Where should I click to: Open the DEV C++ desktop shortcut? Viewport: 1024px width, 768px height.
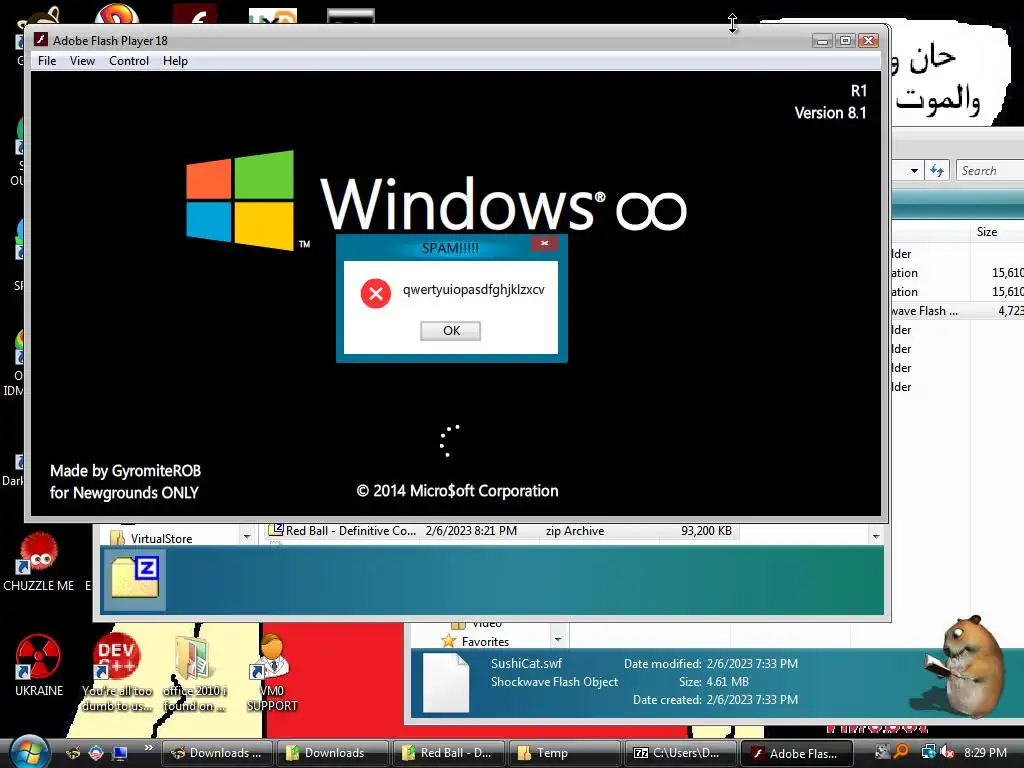(x=116, y=671)
